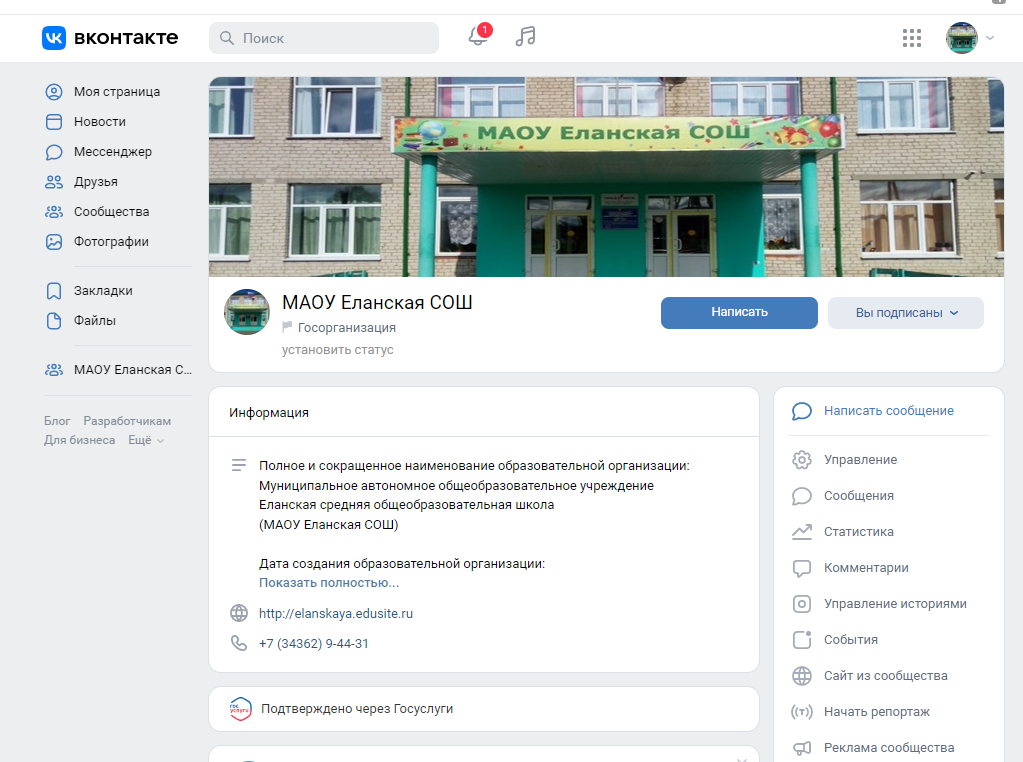The height and width of the screenshot is (762, 1023).
Task: Click the community avatar thumbnail
Action: pyautogui.click(x=247, y=312)
